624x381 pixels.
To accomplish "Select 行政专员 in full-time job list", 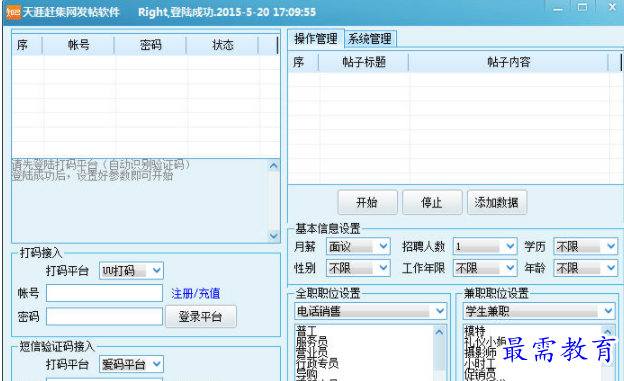I will coord(317,363).
